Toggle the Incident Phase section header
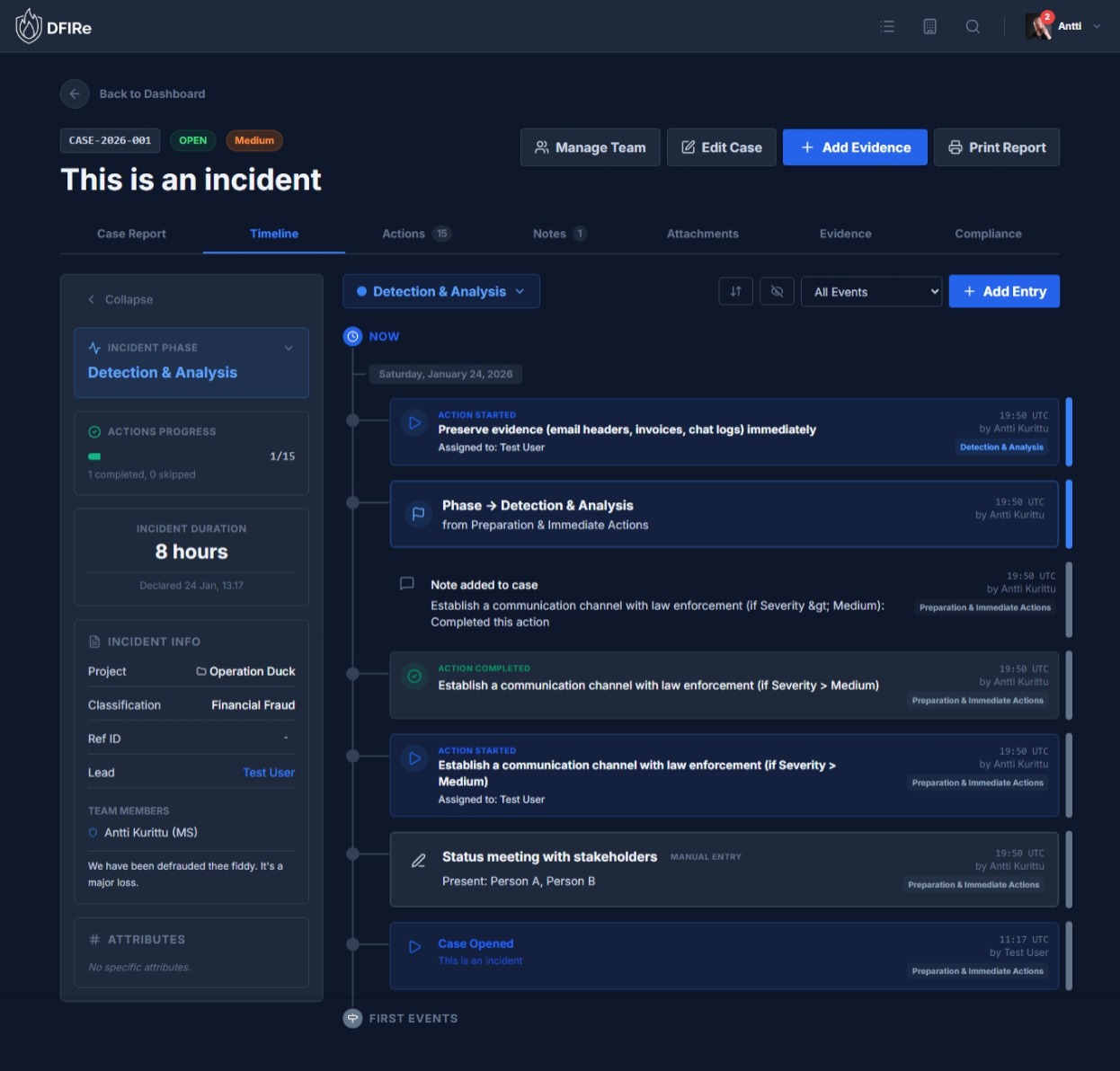The image size is (1120, 1071). [x=191, y=348]
